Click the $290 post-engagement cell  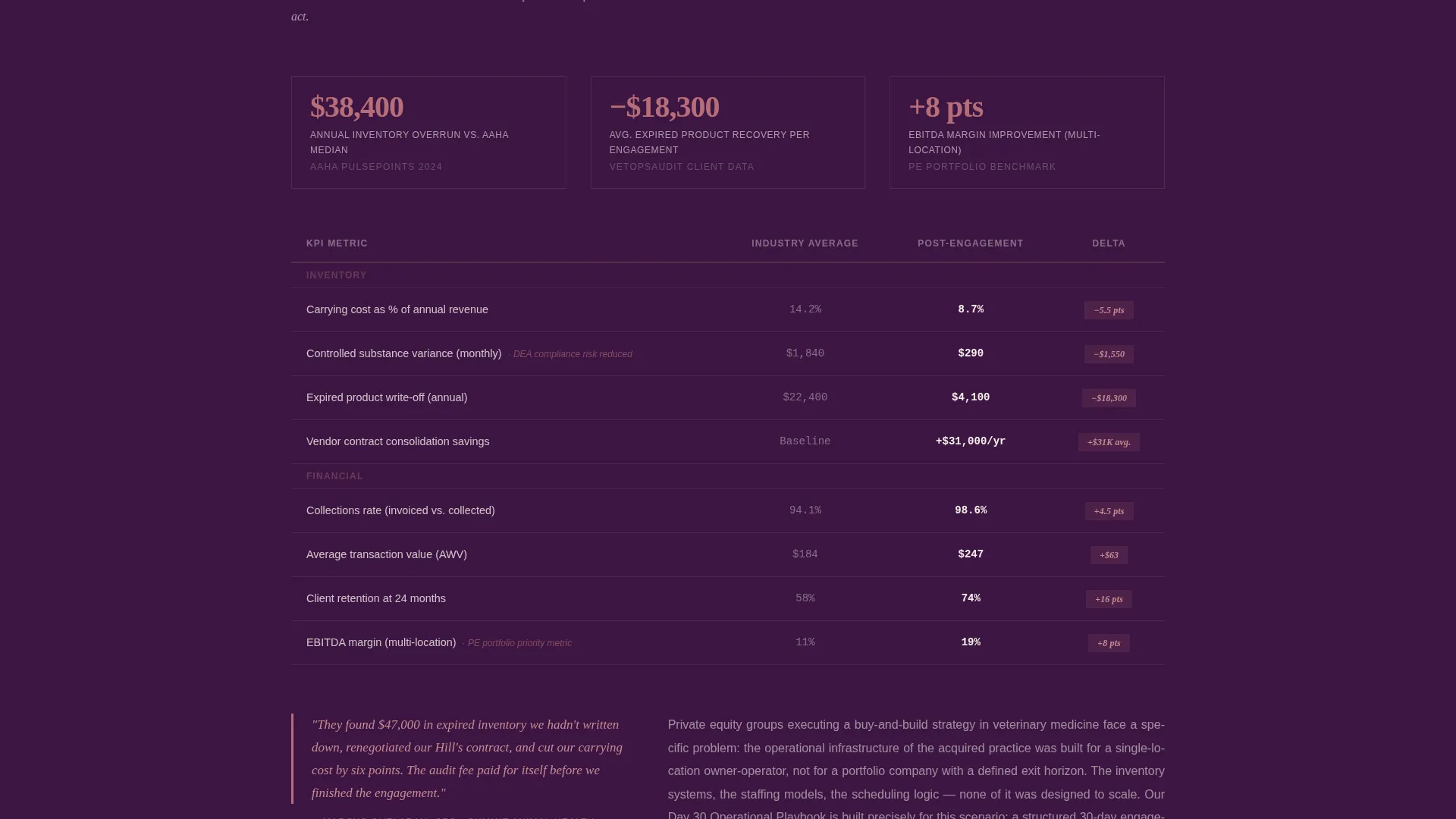(x=971, y=353)
